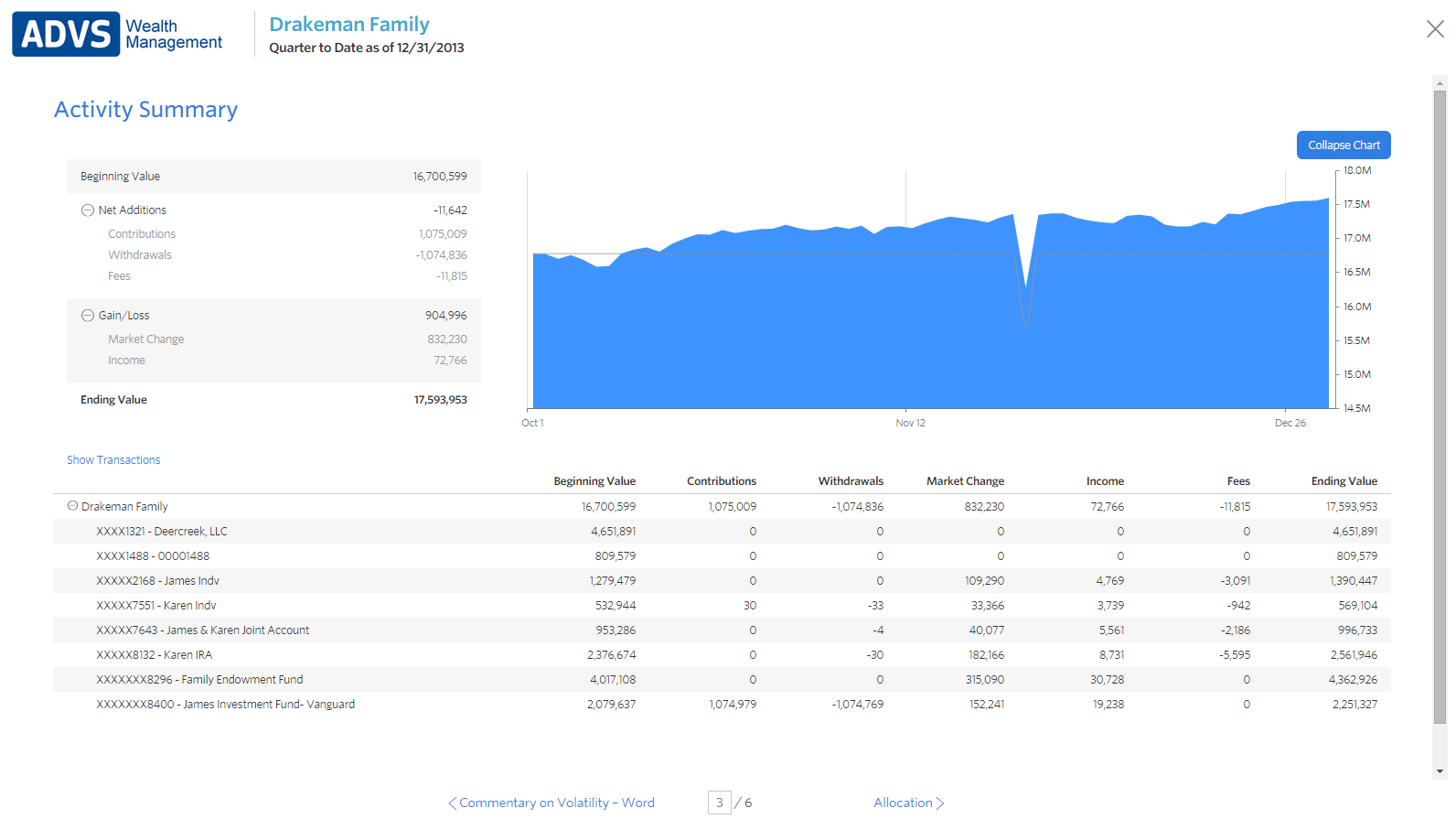
Task: Select the XXXXX8132 - Karen IRA row
Action: (722, 655)
